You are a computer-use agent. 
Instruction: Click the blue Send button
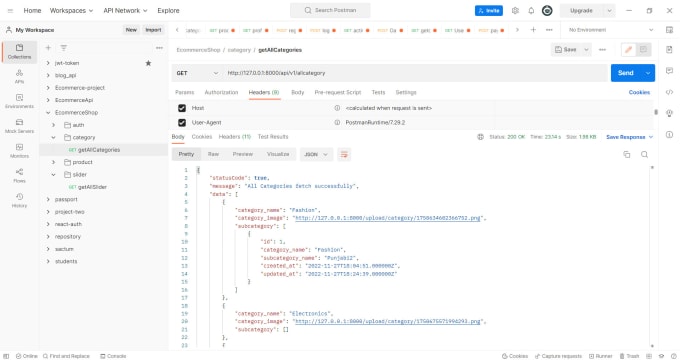[625, 73]
